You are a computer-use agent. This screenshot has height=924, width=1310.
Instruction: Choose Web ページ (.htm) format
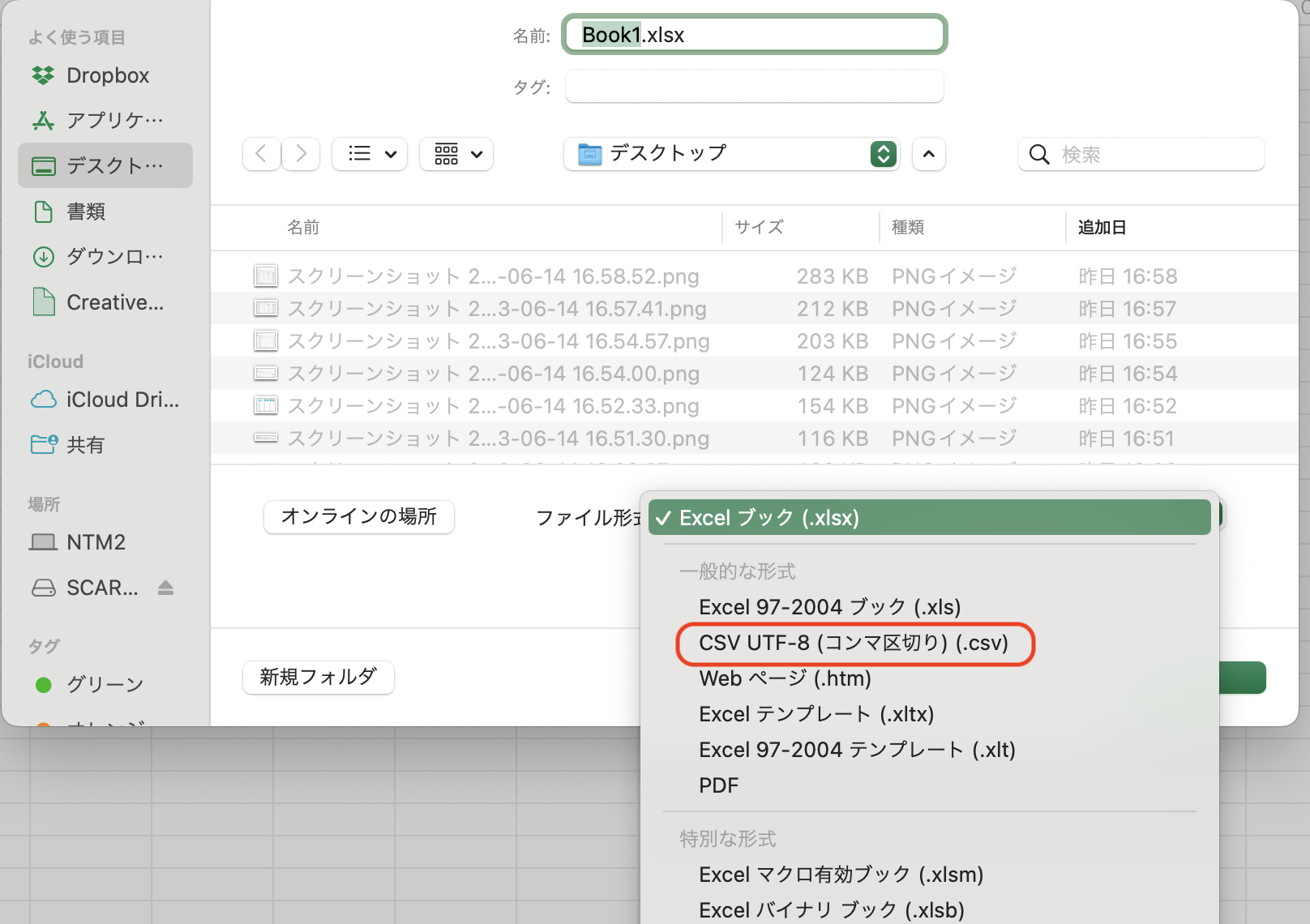929,678
